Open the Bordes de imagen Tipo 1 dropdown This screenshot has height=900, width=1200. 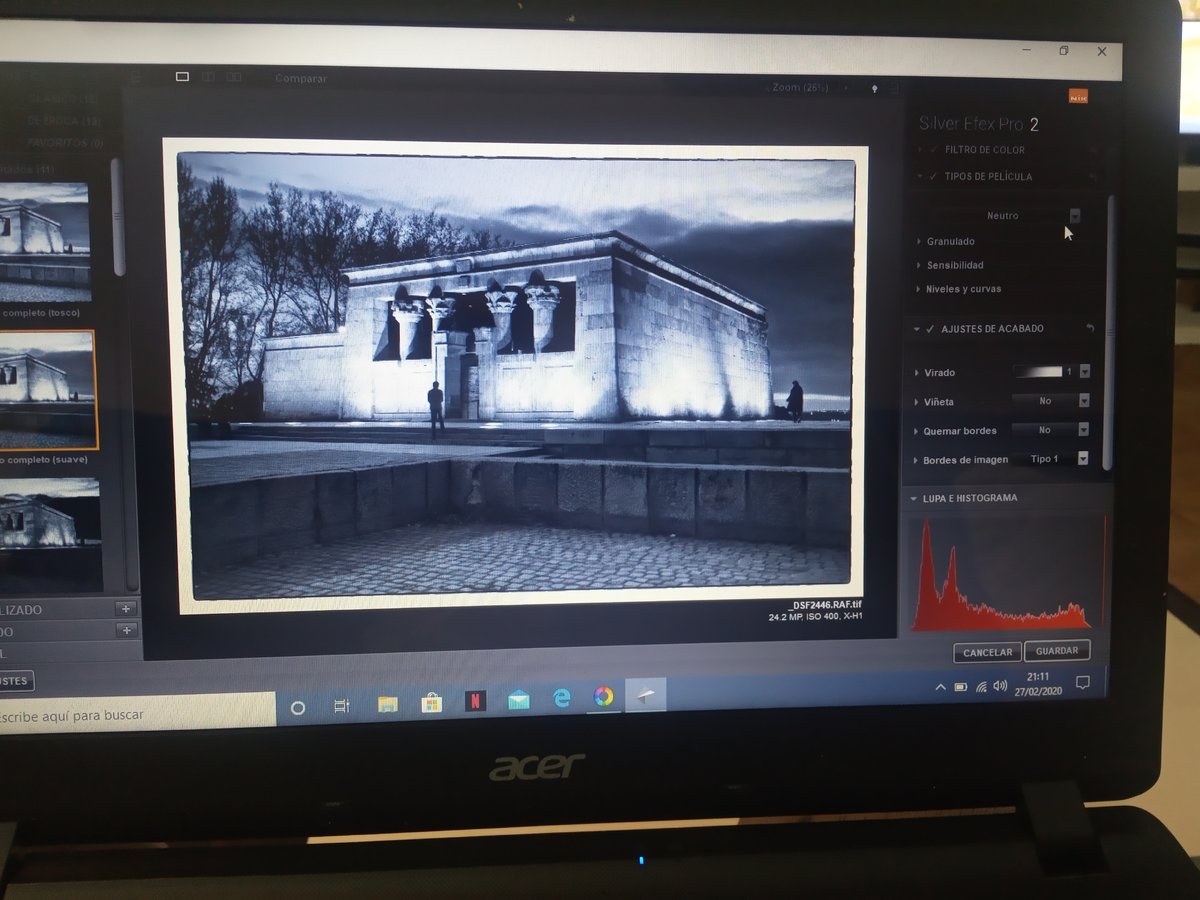pos(1081,459)
